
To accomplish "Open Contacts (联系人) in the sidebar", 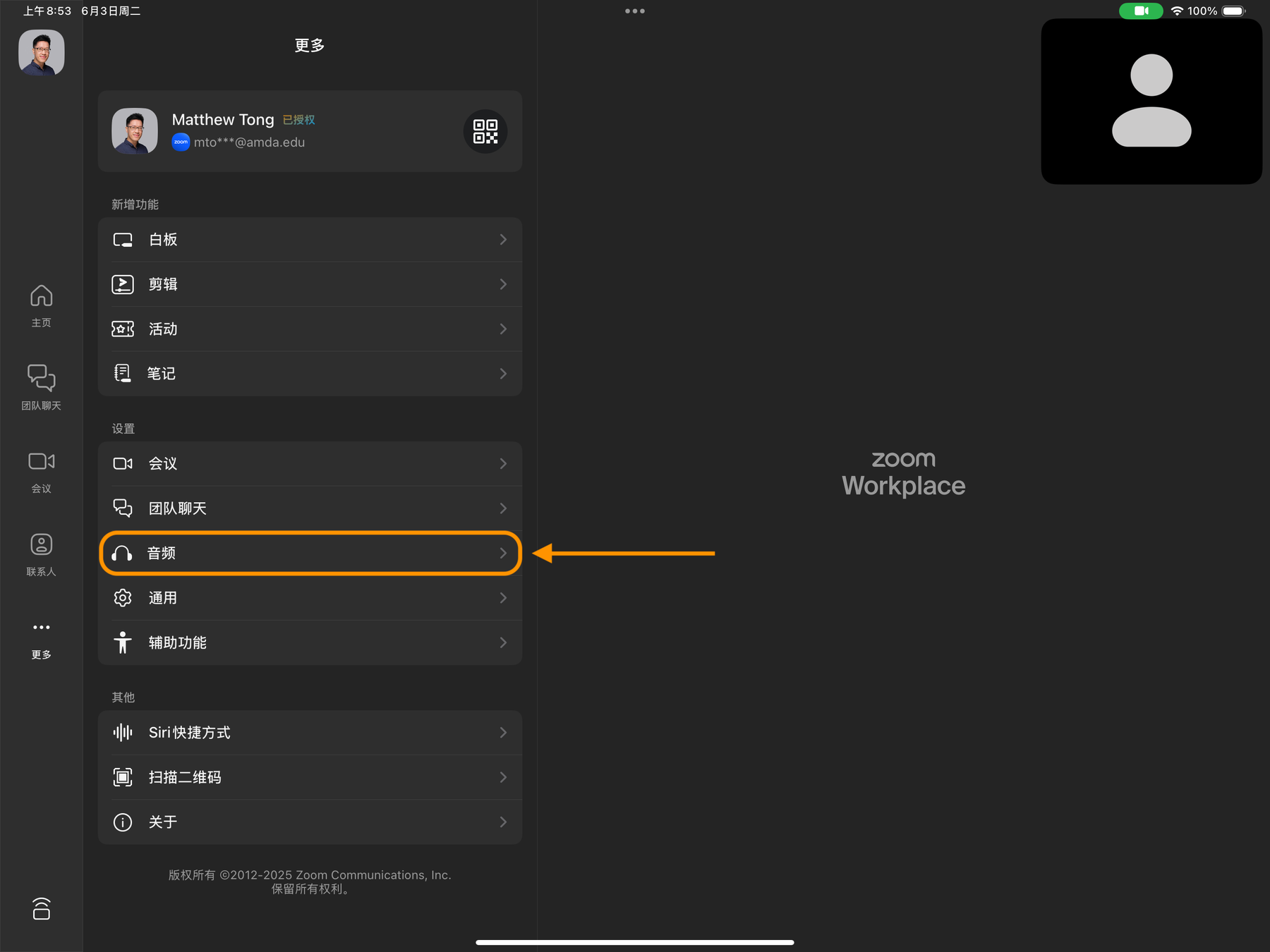I will pyautogui.click(x=41, y=554).
